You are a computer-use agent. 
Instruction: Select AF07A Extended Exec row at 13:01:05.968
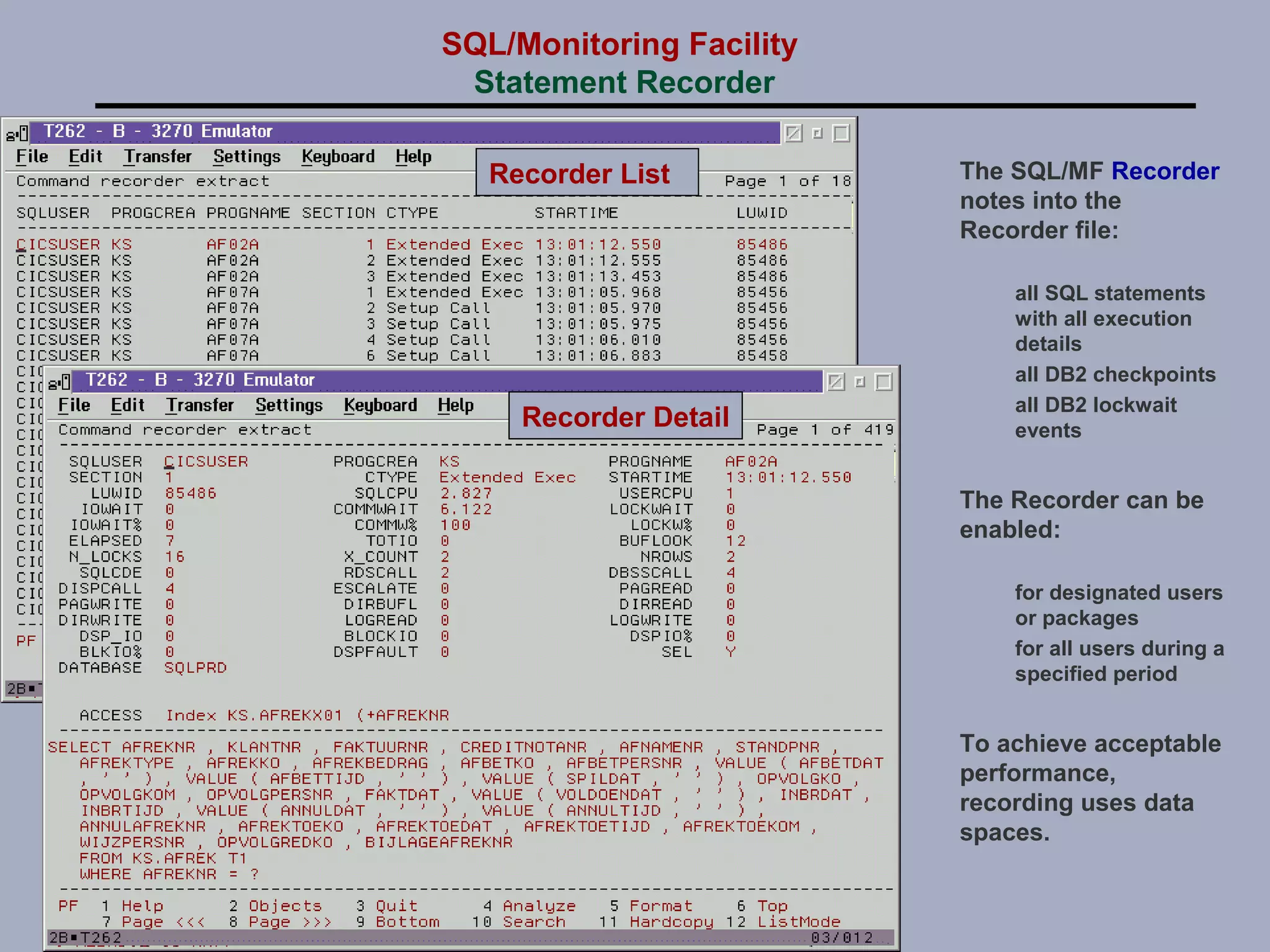pyautogui.click(x=402, y=293)
